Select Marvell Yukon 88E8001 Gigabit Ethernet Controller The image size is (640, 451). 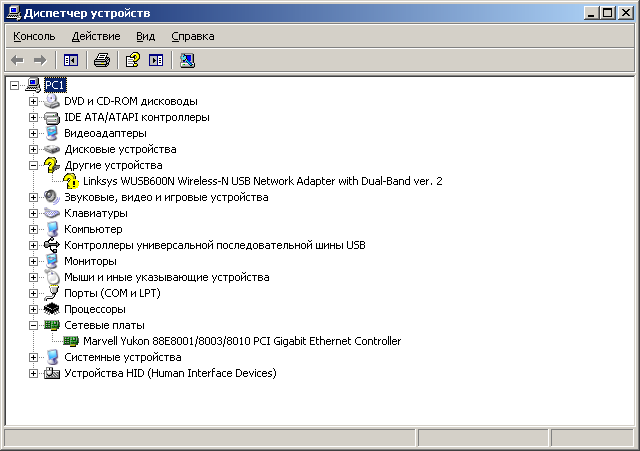point(242,341)
